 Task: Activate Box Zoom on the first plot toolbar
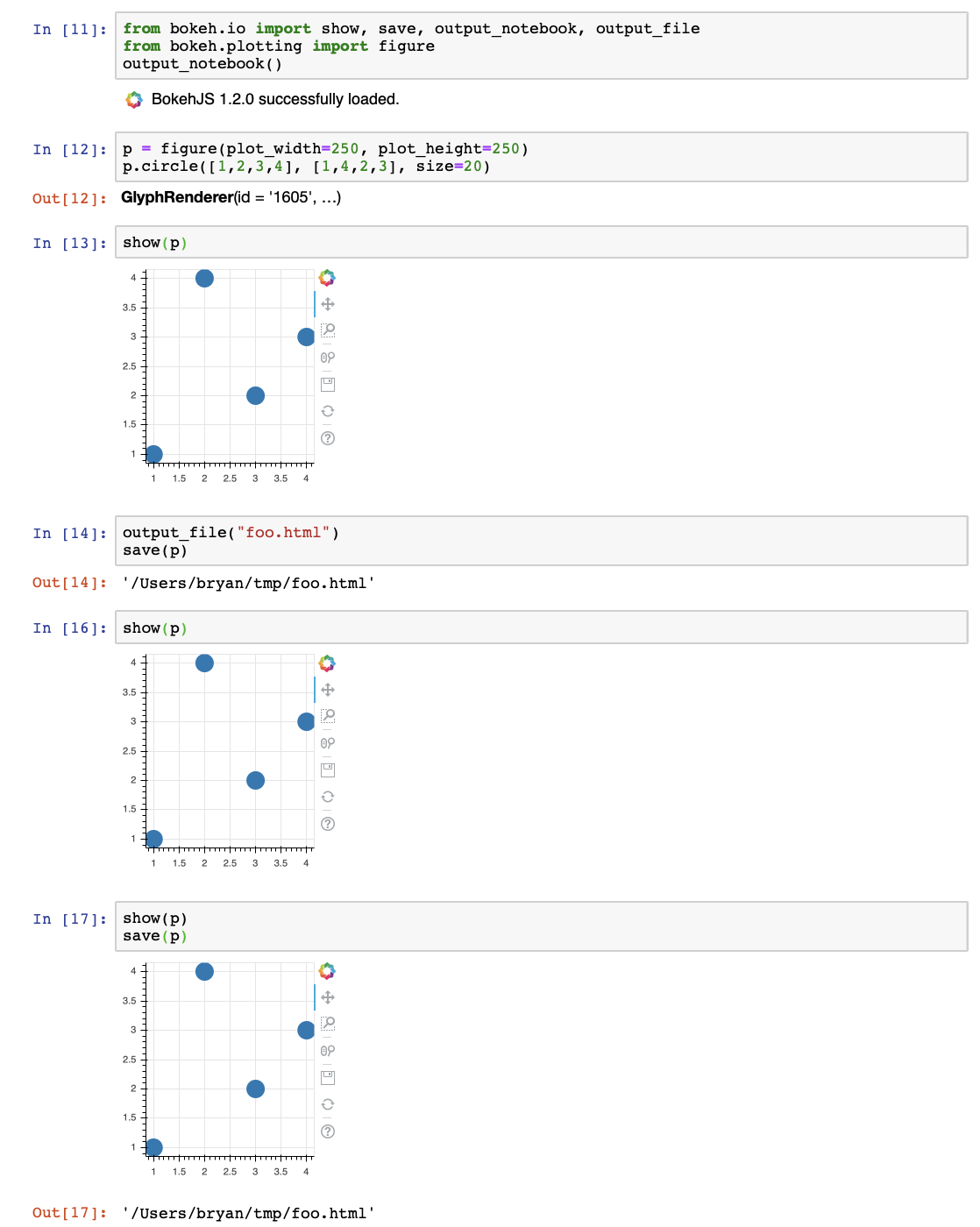click(329, 331)
